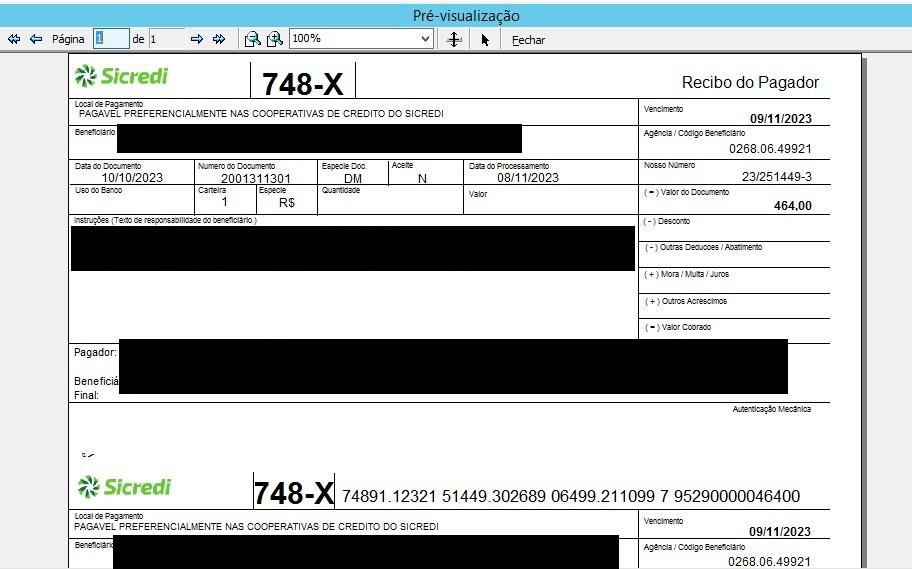
Task: Click the document value 464,00
Action: click(x=792, y=205)
